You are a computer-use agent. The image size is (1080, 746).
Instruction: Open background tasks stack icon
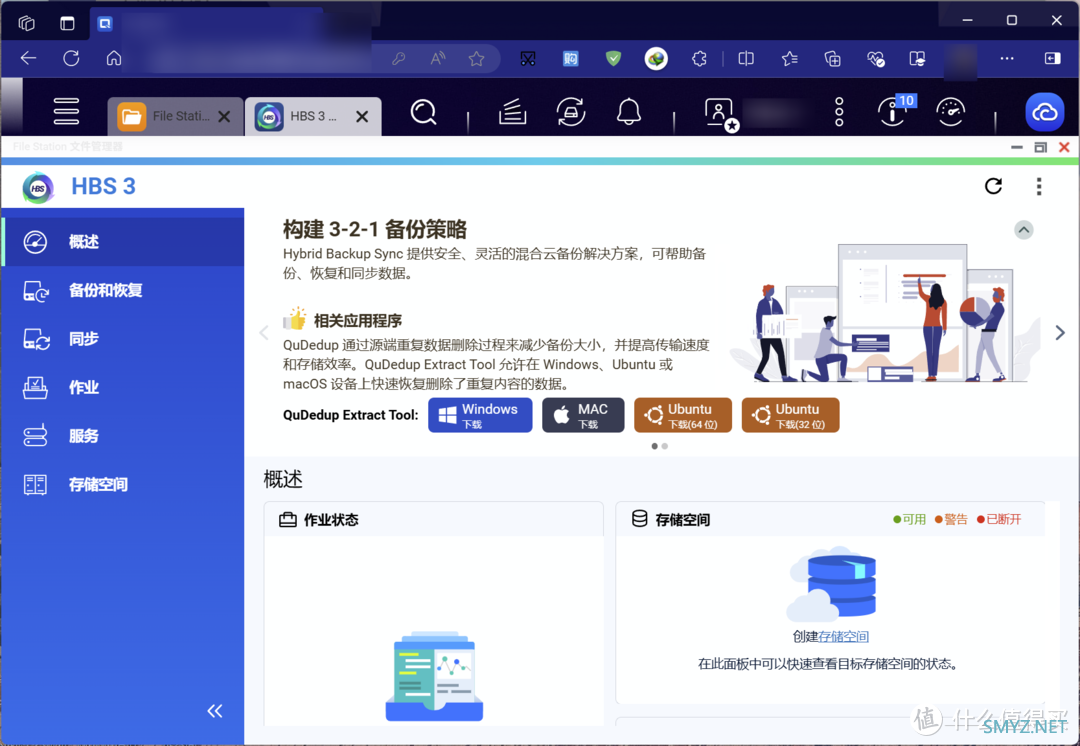pos(512,112)
